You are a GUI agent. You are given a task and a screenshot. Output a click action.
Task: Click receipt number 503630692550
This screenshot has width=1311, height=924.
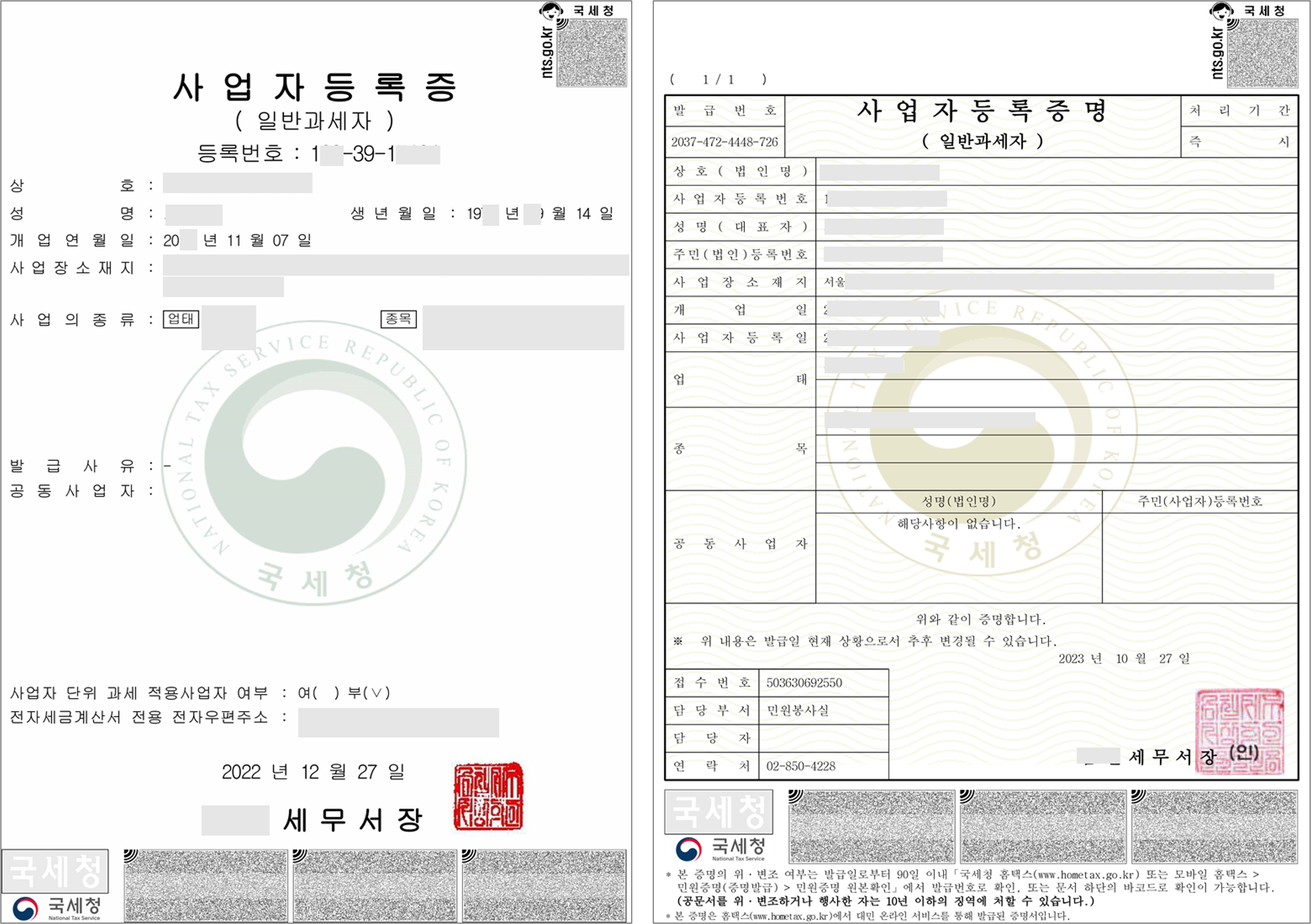click(804, 683)
